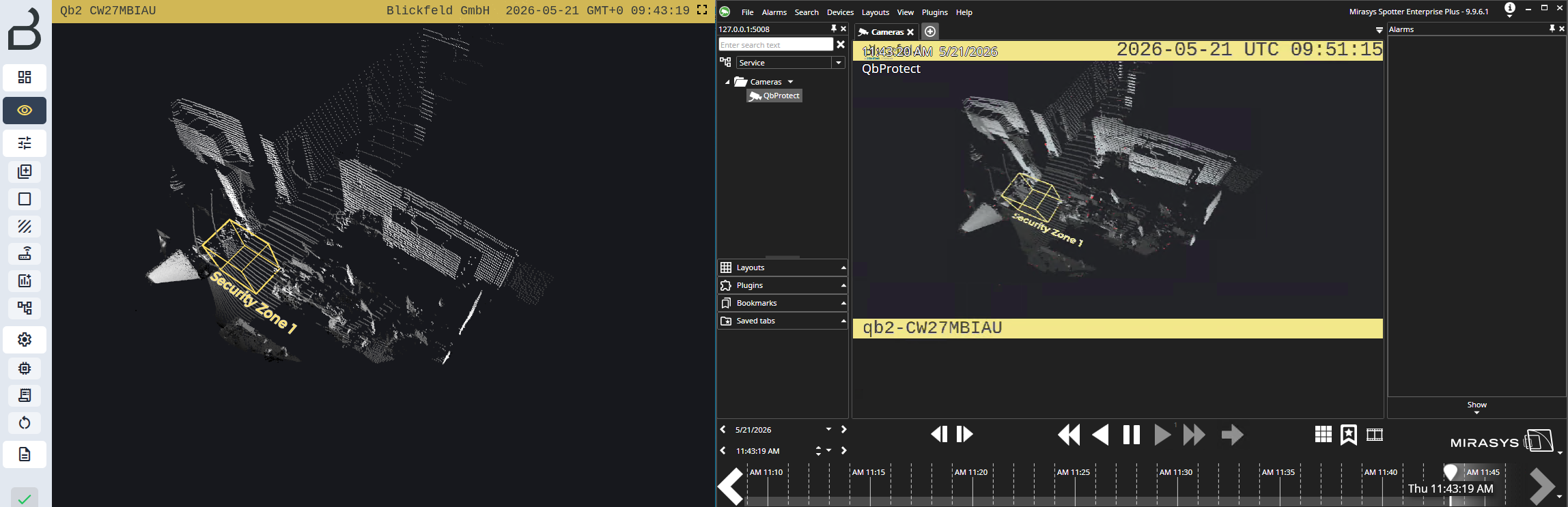
Task: Go to previous time before 11:43:19 AM
Action: click(x=723, y=450)
